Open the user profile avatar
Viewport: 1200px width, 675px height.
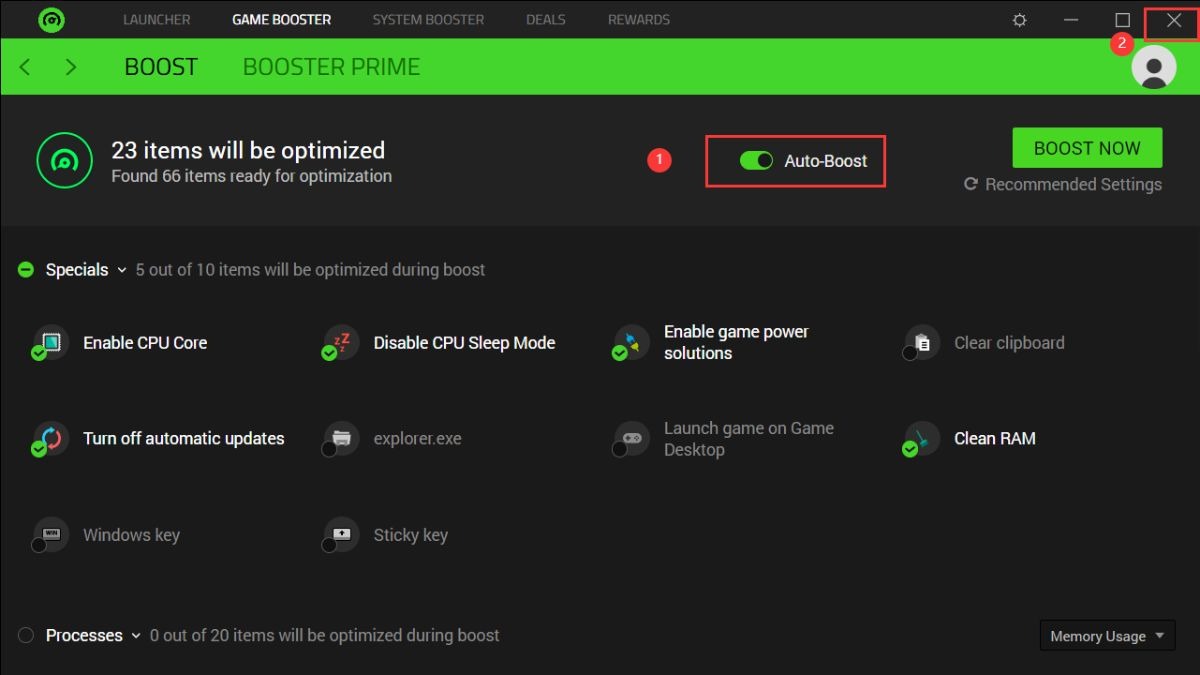pyautogui.click(x=1154, y=67)
